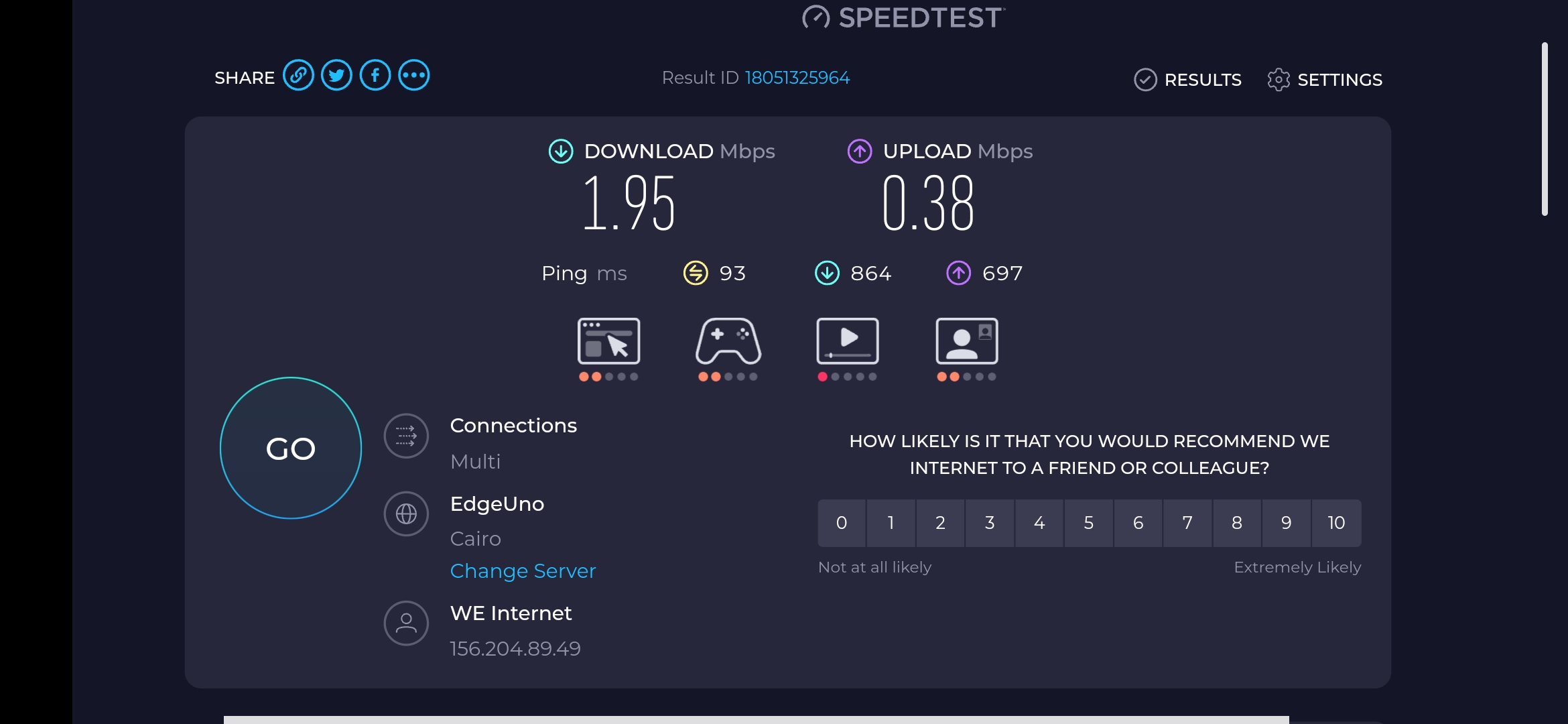Image resolution: width=1568 pixels, height=724 pixels.
Task: Click the Cairo server location
Action: pyautogui.click(x=476, y=539)
